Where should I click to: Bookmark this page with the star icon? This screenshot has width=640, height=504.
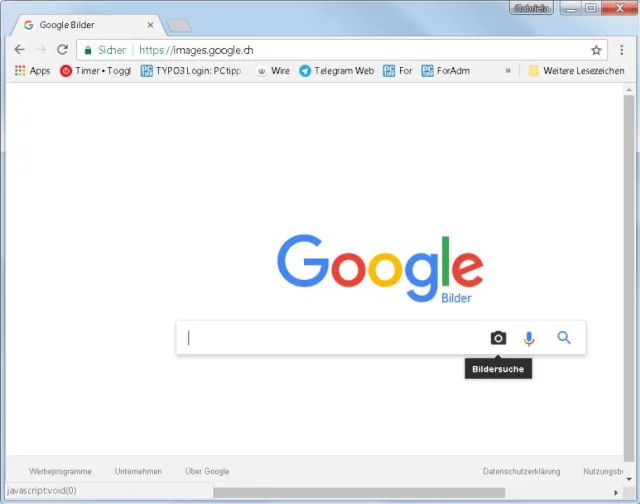coord(596,50)
